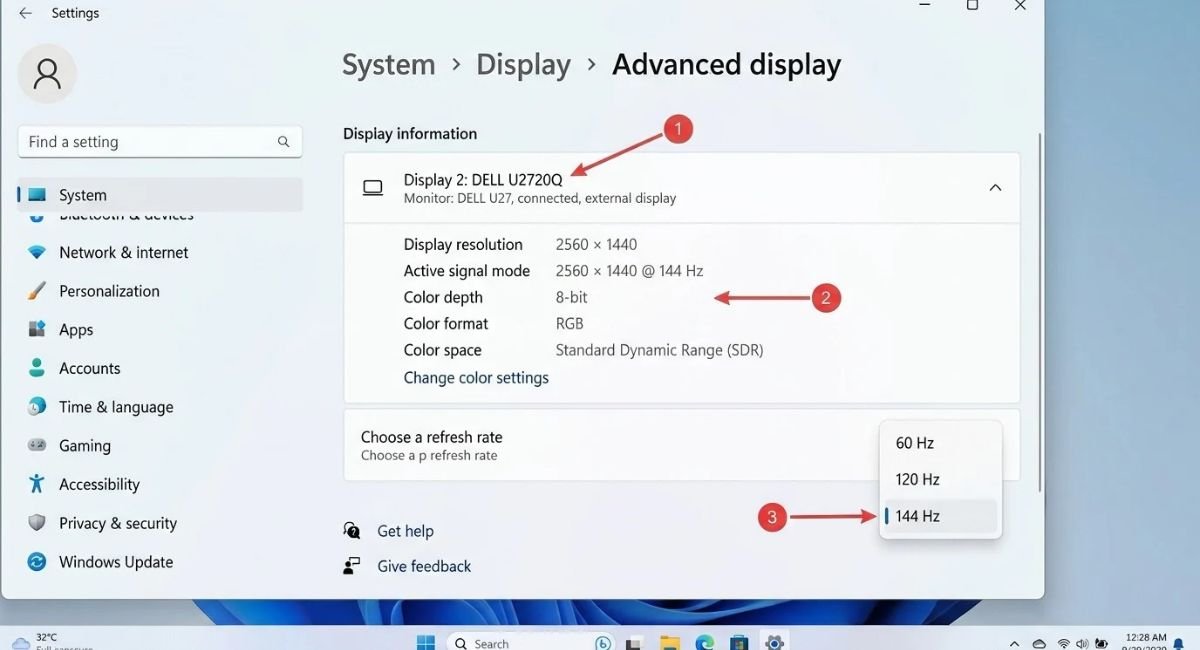This screenshot has height=650, width=1200.
Task: Click the Privacy & security shield icon
Action: click(x=37, y=523)
